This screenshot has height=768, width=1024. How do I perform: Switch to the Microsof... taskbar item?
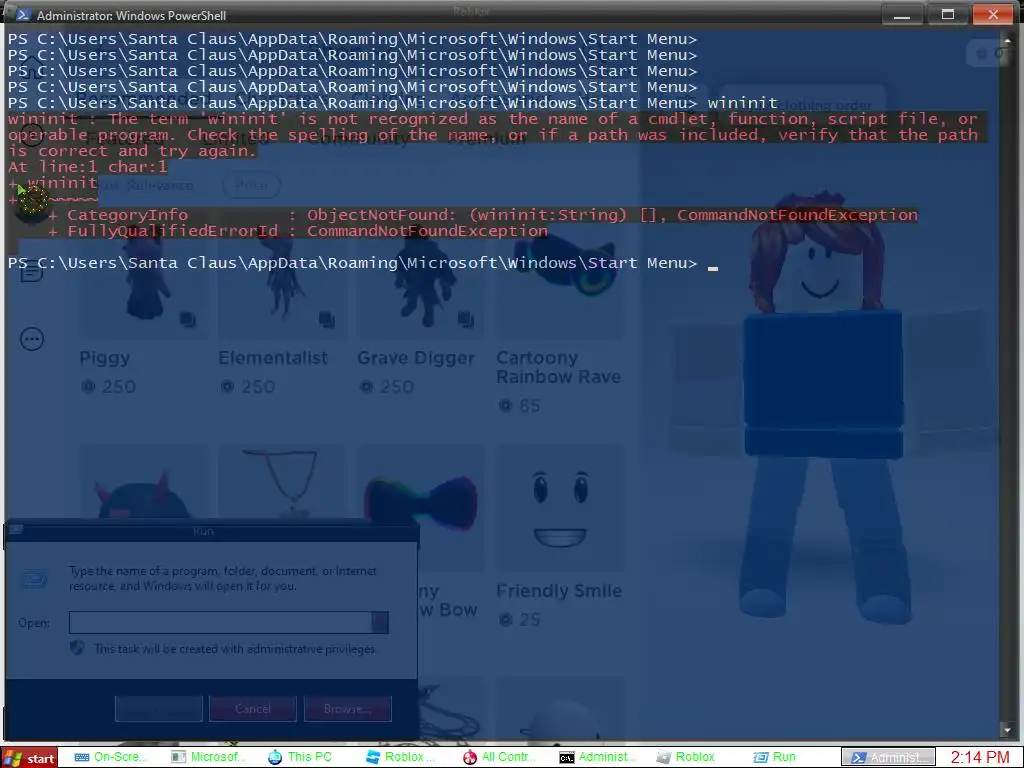coord(207,757)
